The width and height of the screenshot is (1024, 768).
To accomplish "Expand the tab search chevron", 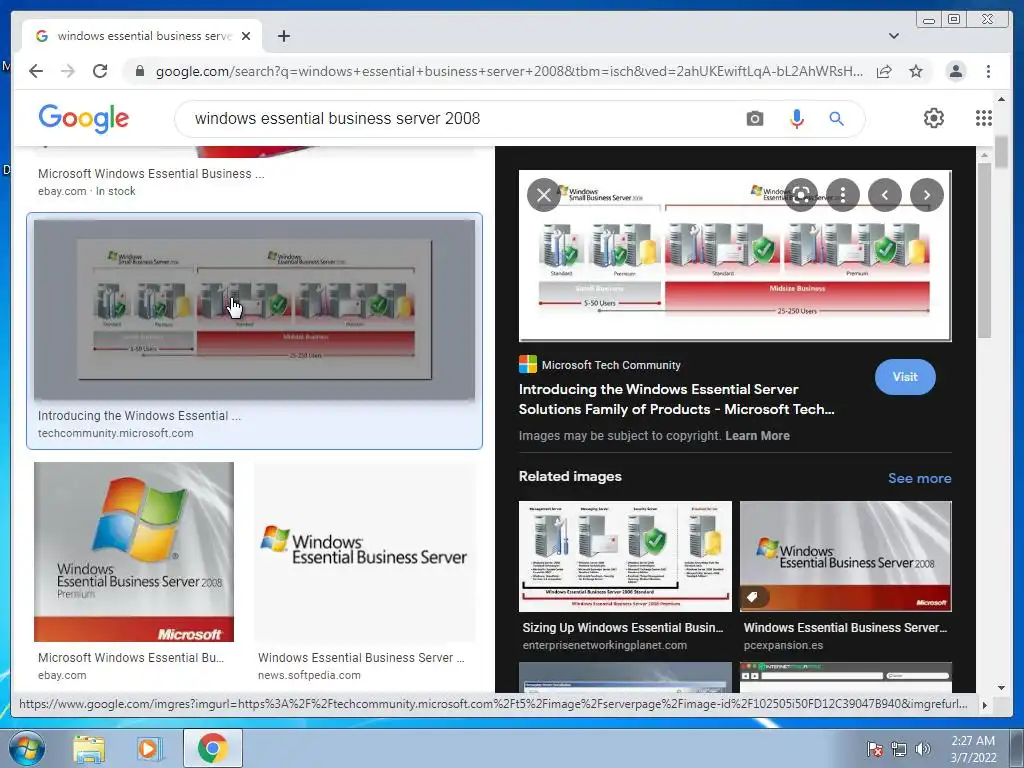I will coord(894,36).
